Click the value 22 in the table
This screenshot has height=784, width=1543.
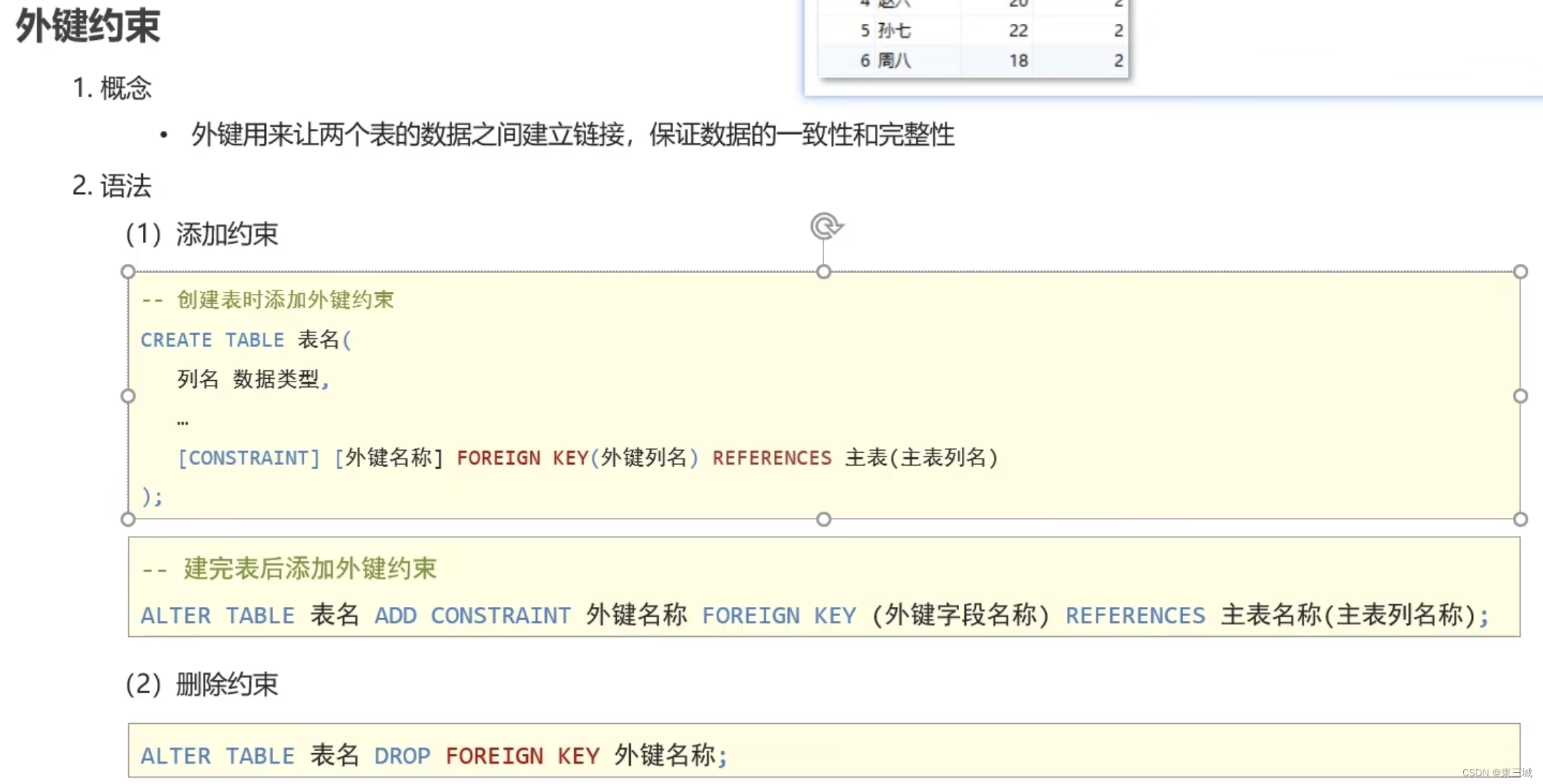coord(1018,31)
